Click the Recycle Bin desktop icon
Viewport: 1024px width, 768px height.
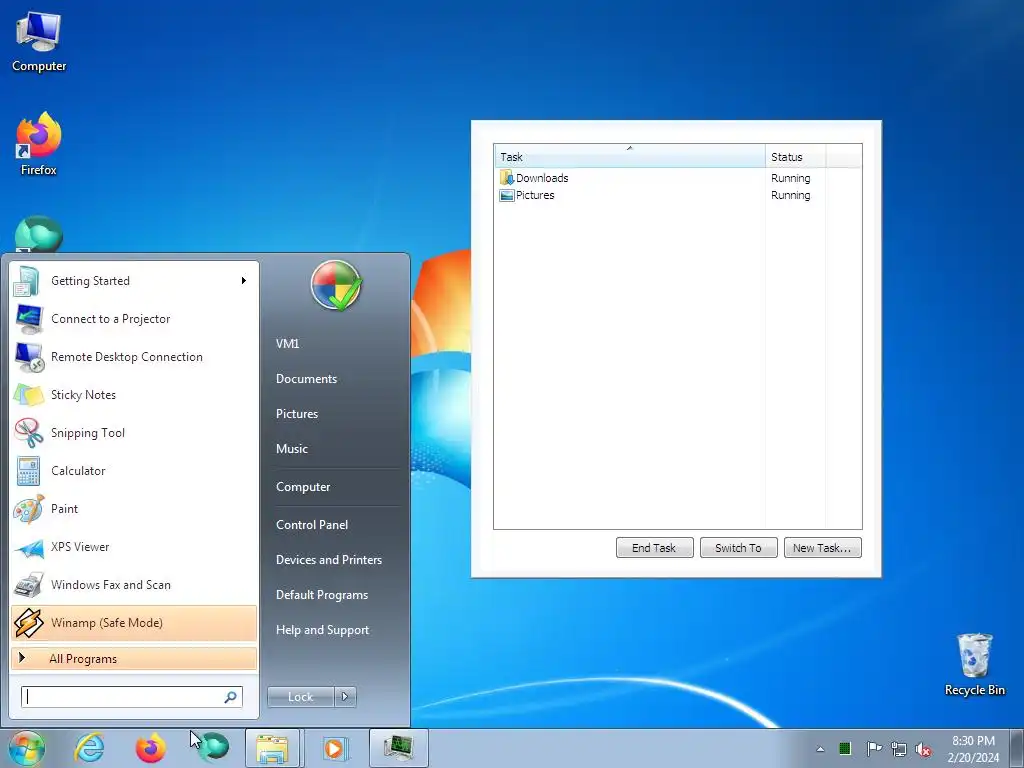coord(975,664)
